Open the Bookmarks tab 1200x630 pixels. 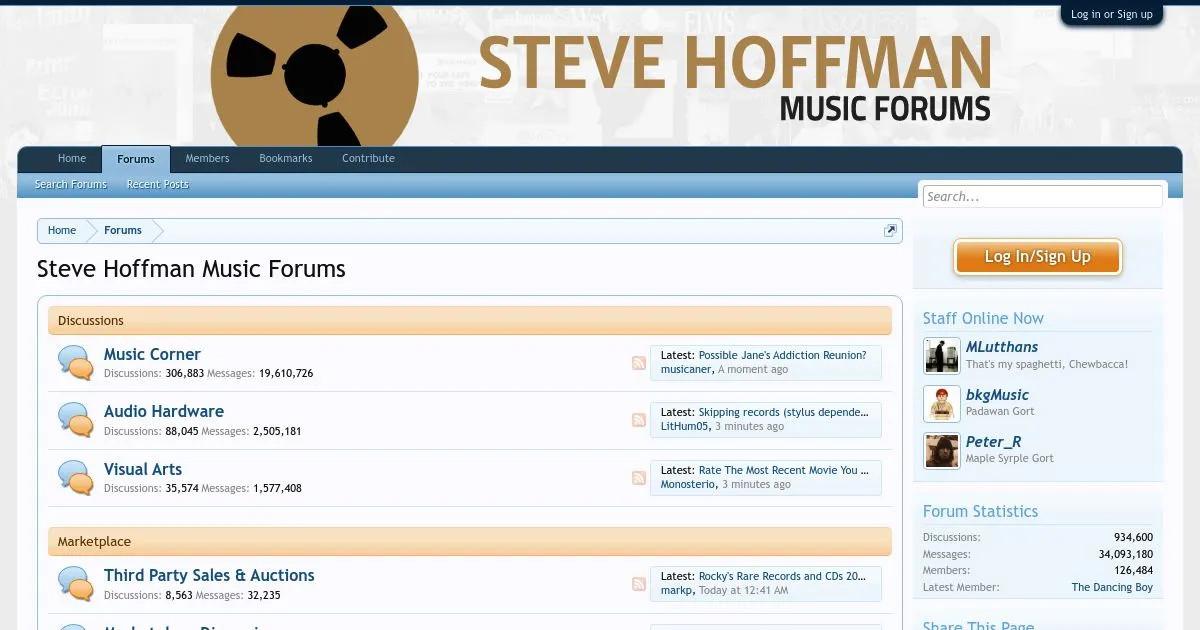pyautogui.click(x=286, y=159)
